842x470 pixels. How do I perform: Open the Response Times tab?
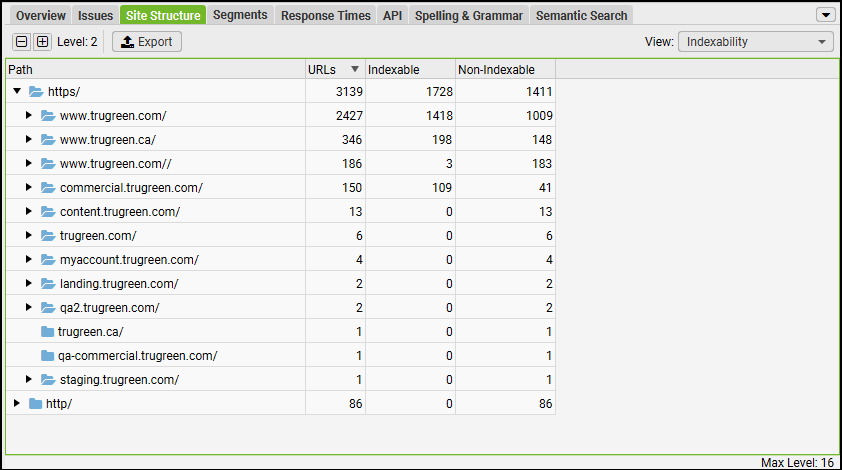[x=325, y=16]
